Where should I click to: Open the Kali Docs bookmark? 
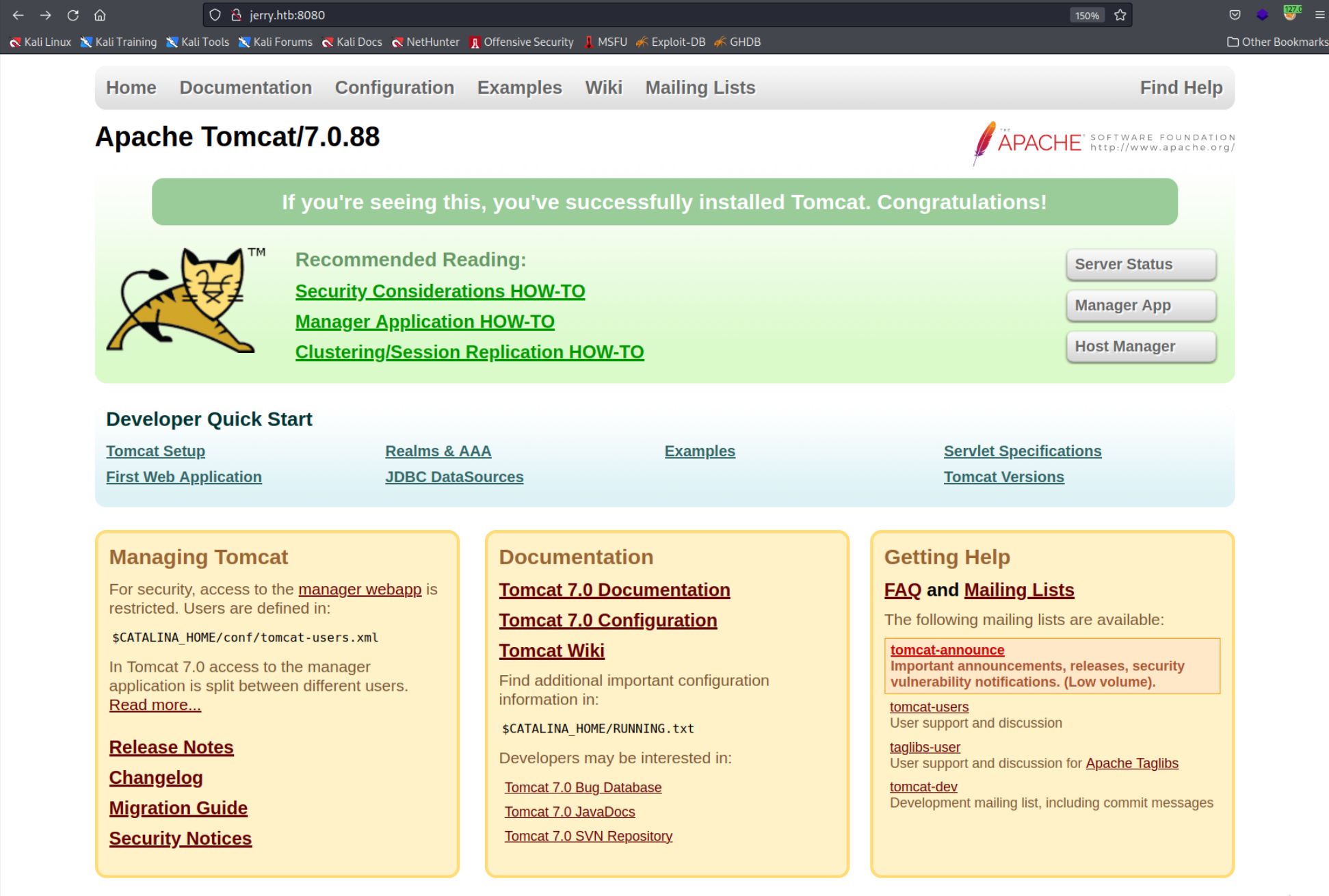tap(352, 42)
